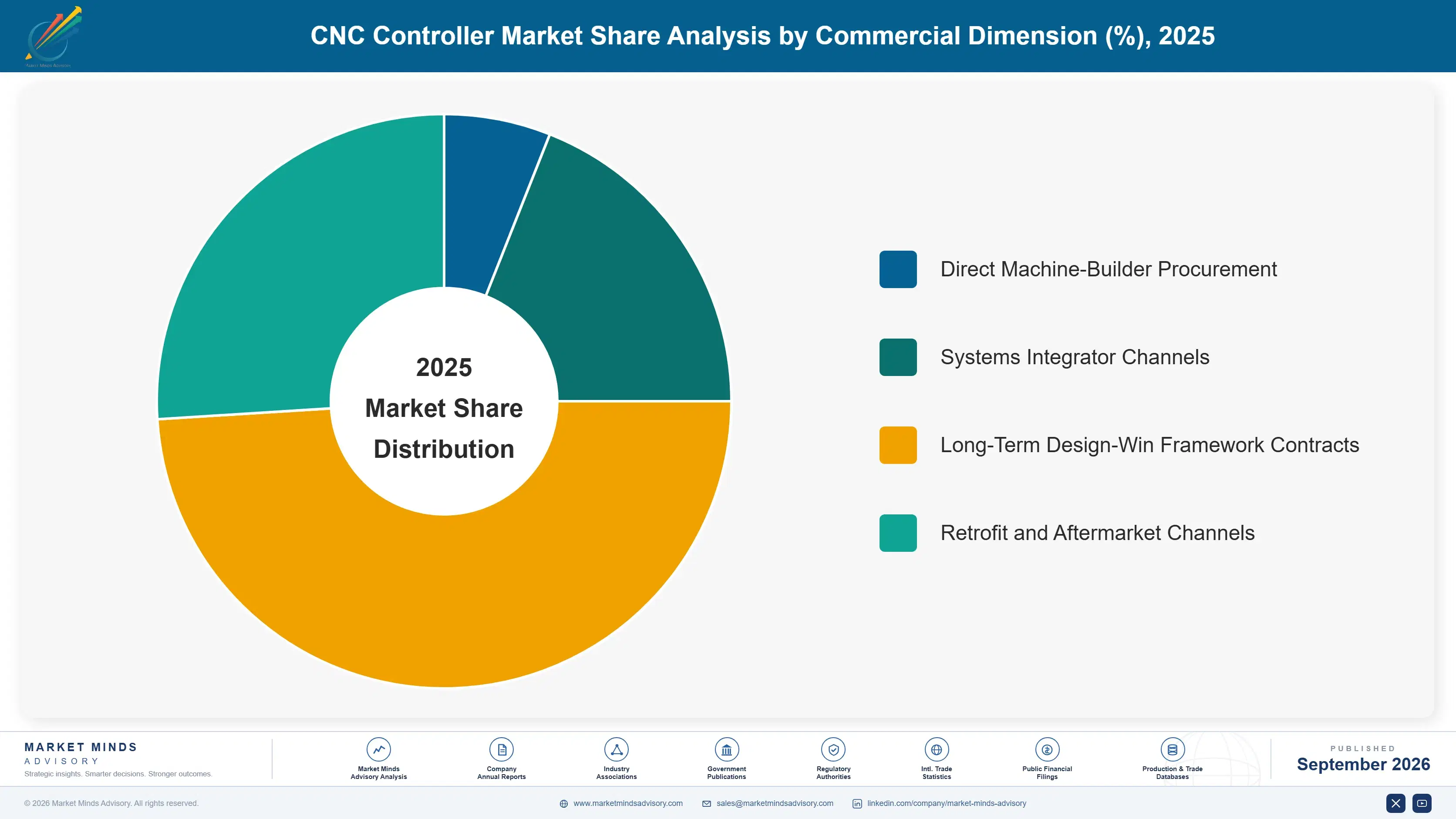The width and height of the screenshot is (1456, 819).
Task: Click the September 2026 published date
Action: pyautogui.click(x=1363, y=764)
